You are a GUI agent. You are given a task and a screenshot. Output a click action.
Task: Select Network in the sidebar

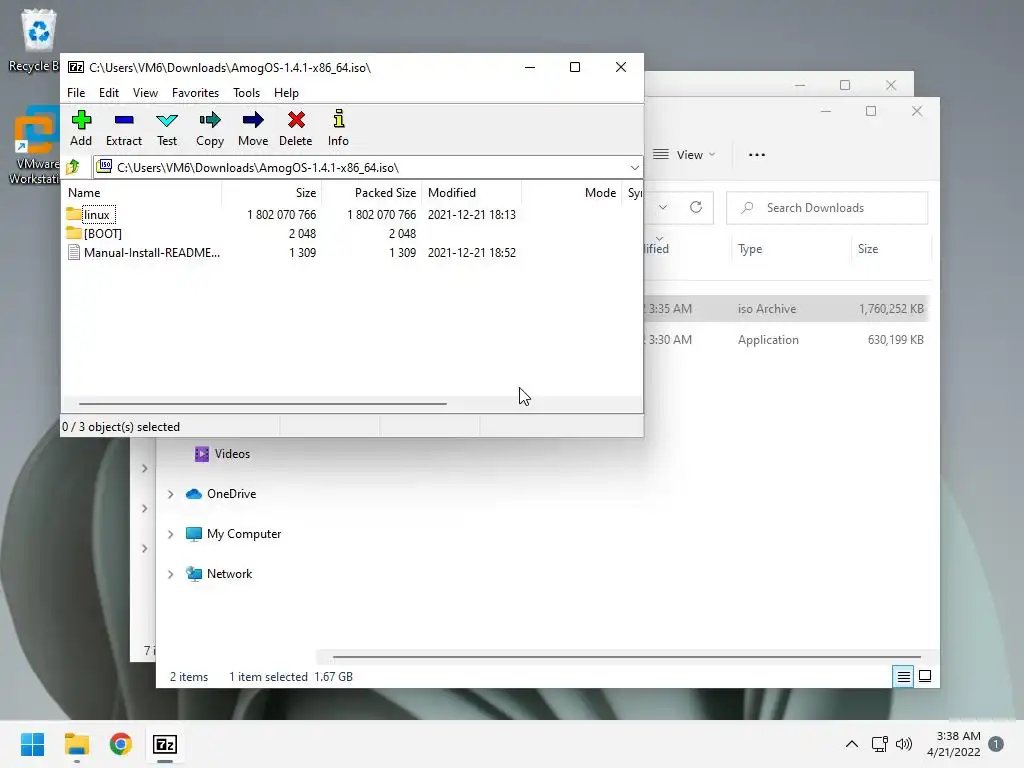click(x=219, y=574)
